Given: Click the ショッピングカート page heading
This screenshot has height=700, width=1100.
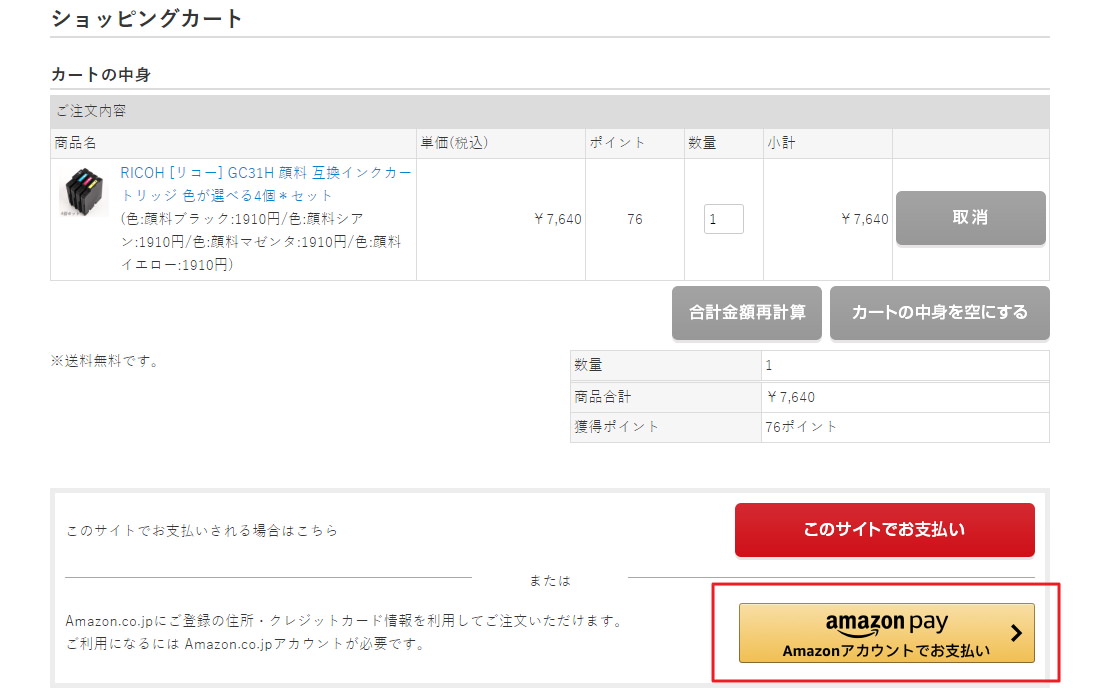Looking at the screenshot, I should tap(146, 18).
